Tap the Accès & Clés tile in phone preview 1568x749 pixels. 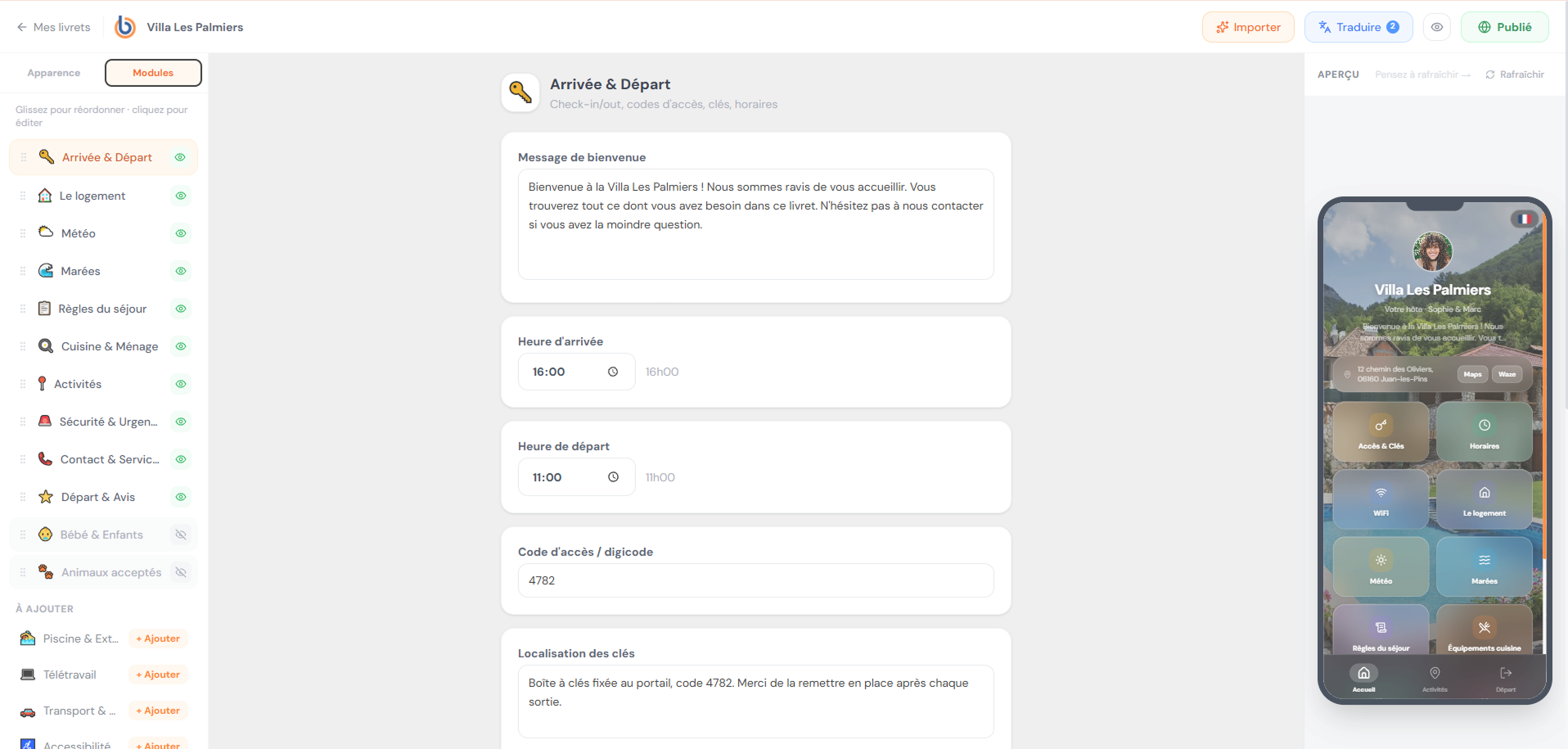click(1381, 432)
